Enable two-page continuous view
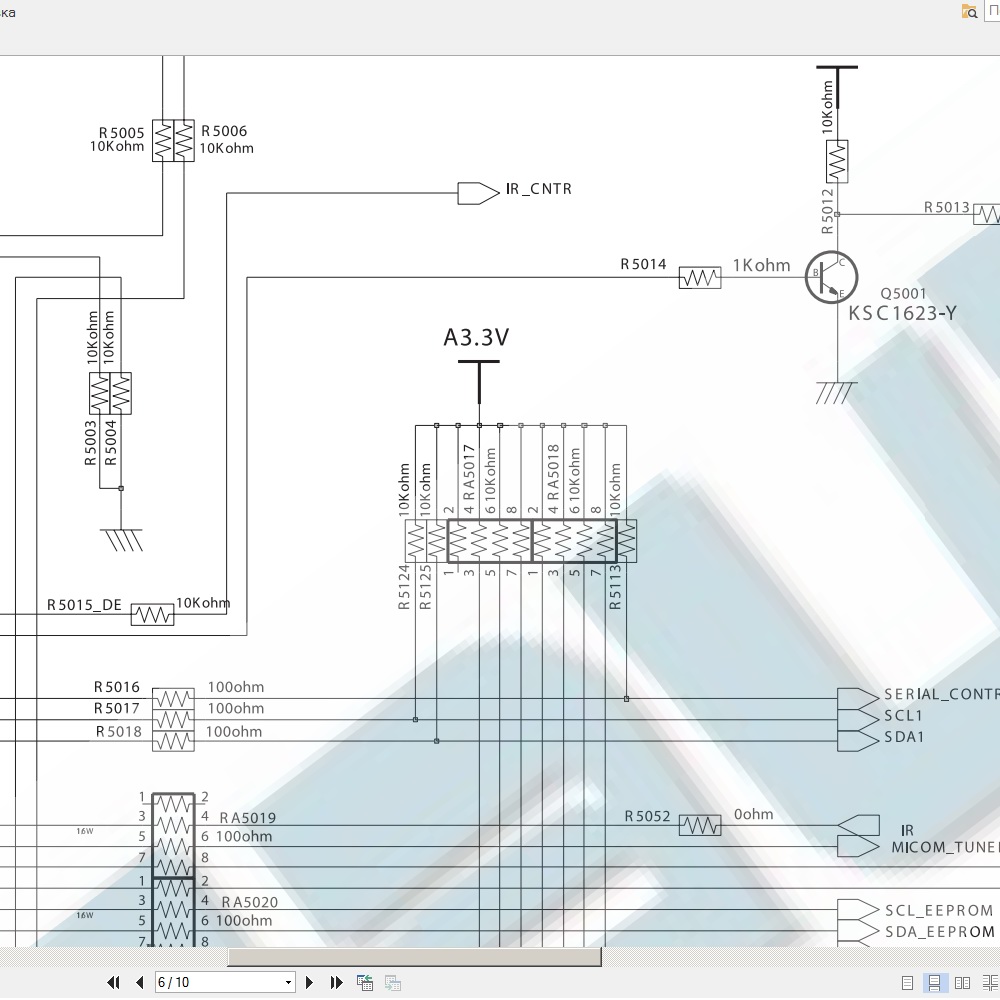The width and height of the screenshot is (1000, 1000). click(988, 983)
